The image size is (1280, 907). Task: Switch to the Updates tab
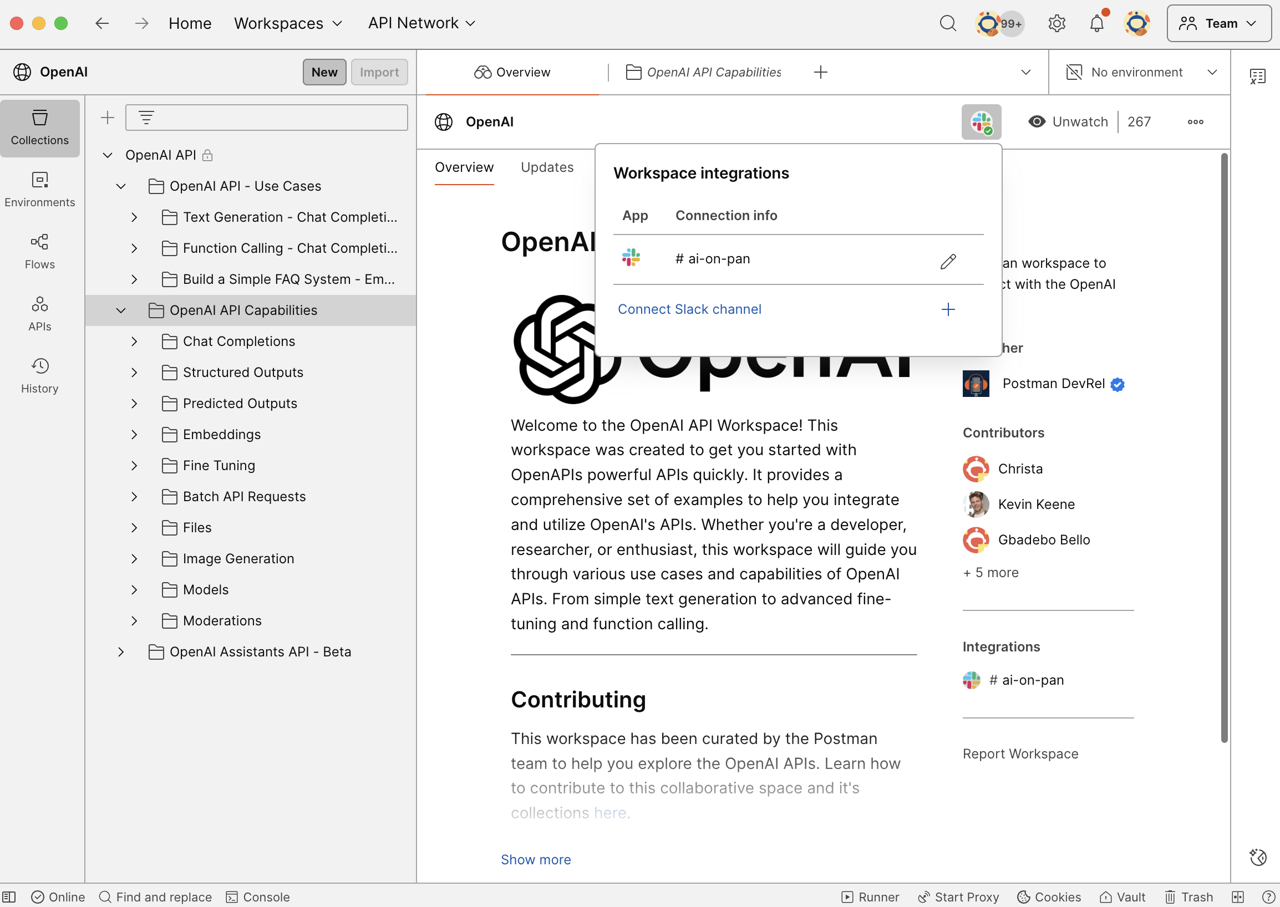[547, 167]
